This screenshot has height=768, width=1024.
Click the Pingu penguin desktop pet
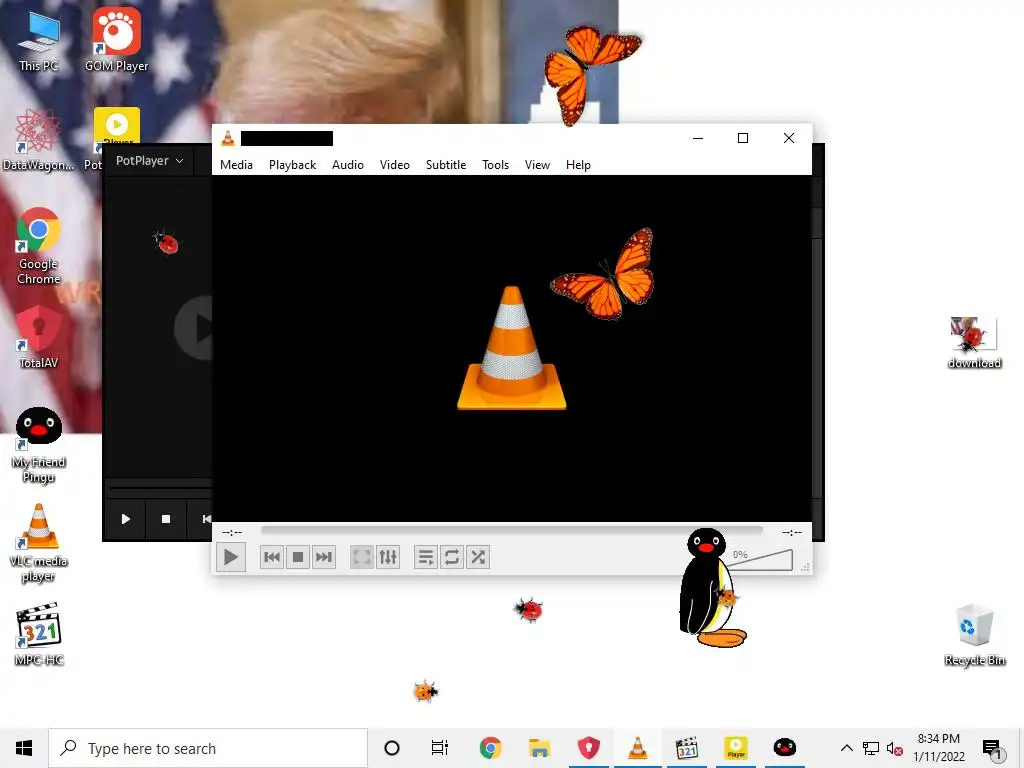711,588
